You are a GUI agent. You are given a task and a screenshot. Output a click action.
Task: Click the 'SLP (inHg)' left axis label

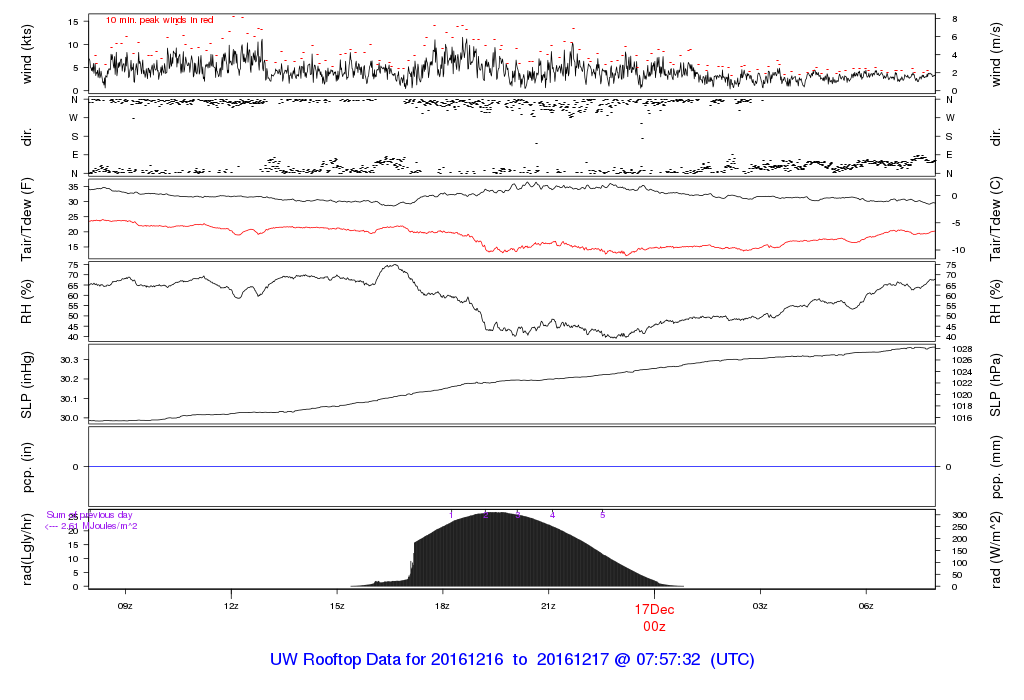tap(27, 384)
